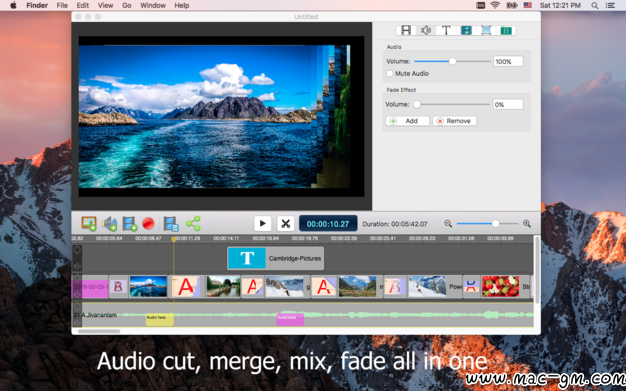
Task: Toggle the Mute Audio checkbox
Action: click(x=390, y=73)
